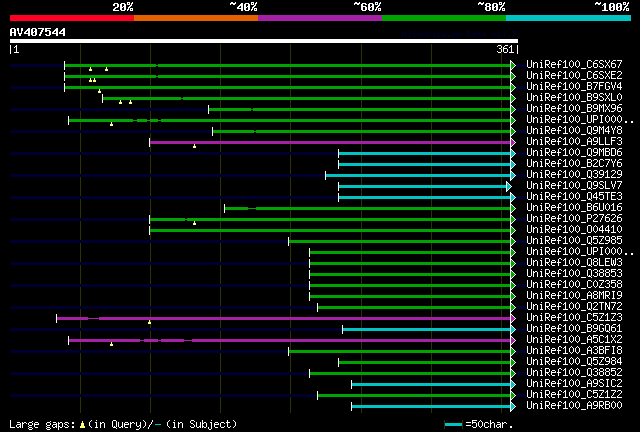Open the UniRef100_C6SX67 hit label

point(574,65)
